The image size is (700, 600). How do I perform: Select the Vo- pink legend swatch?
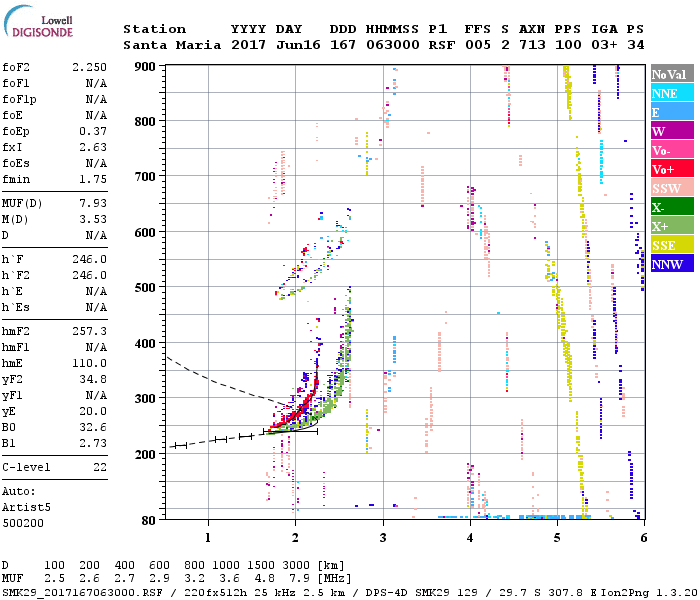click(x=672, y=150)
